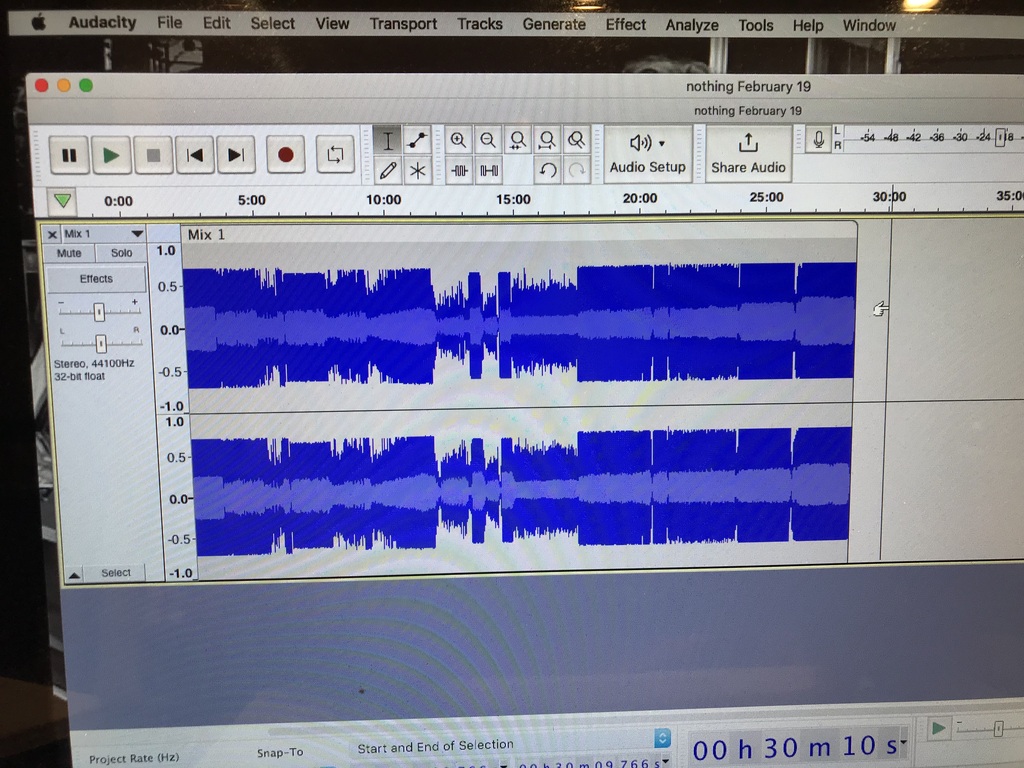
Task: Click the Undo arrow icon
Action: (547, 170)
